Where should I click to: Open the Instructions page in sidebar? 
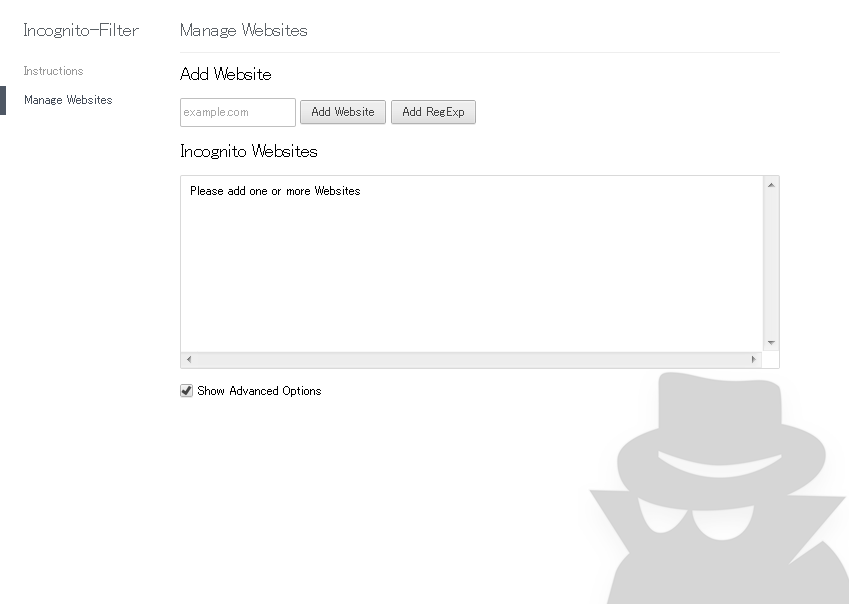(x=53, y=71)
